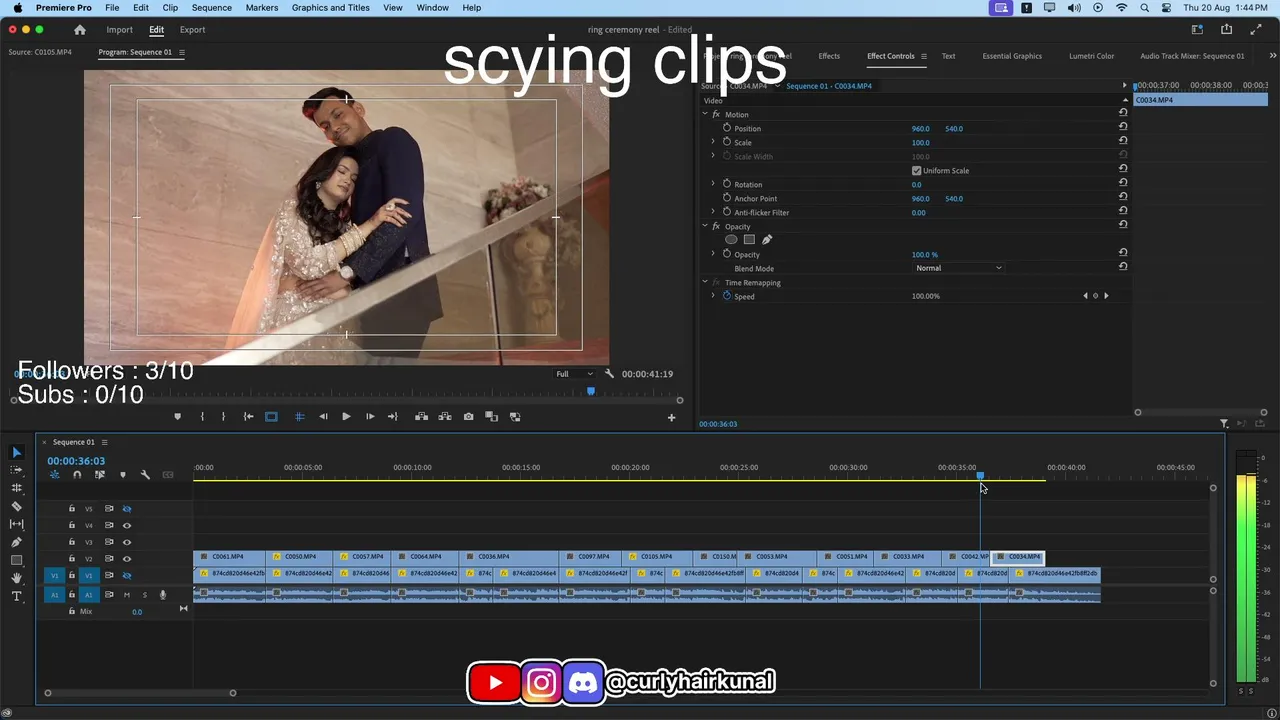Show the hidden V5 track output

point(127,509)
